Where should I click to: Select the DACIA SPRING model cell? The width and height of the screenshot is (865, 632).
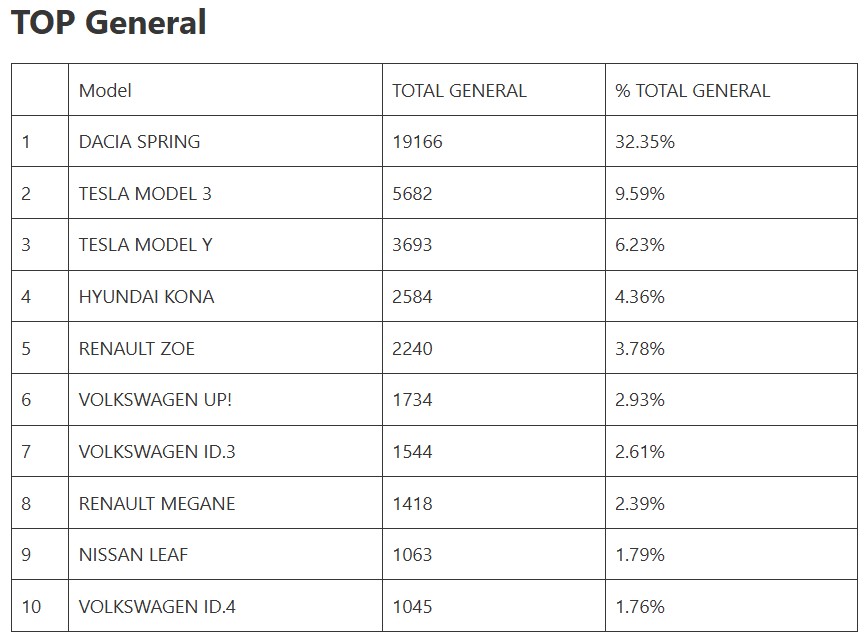click(139, 142)
